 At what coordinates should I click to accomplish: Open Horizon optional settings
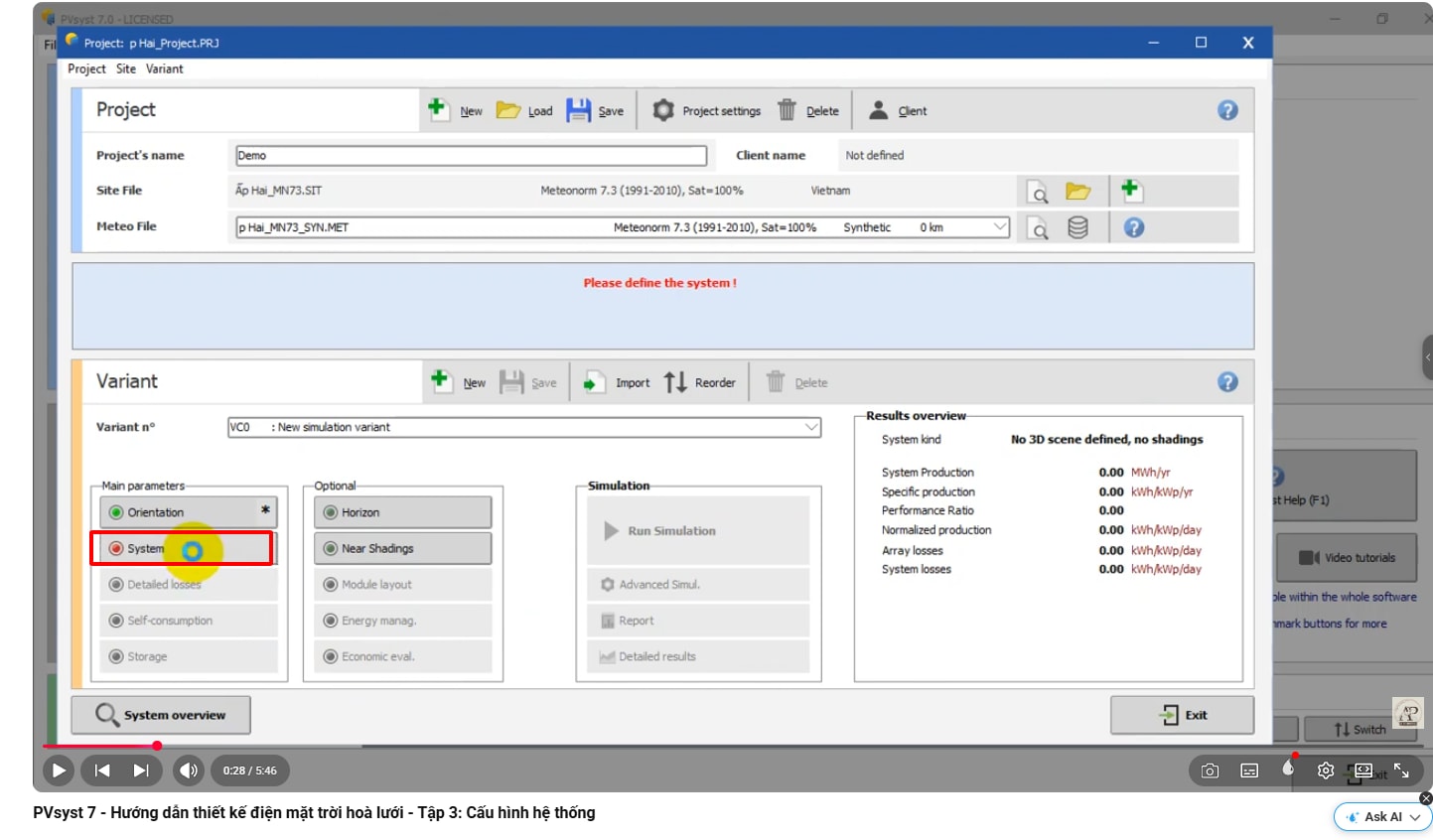402,512
